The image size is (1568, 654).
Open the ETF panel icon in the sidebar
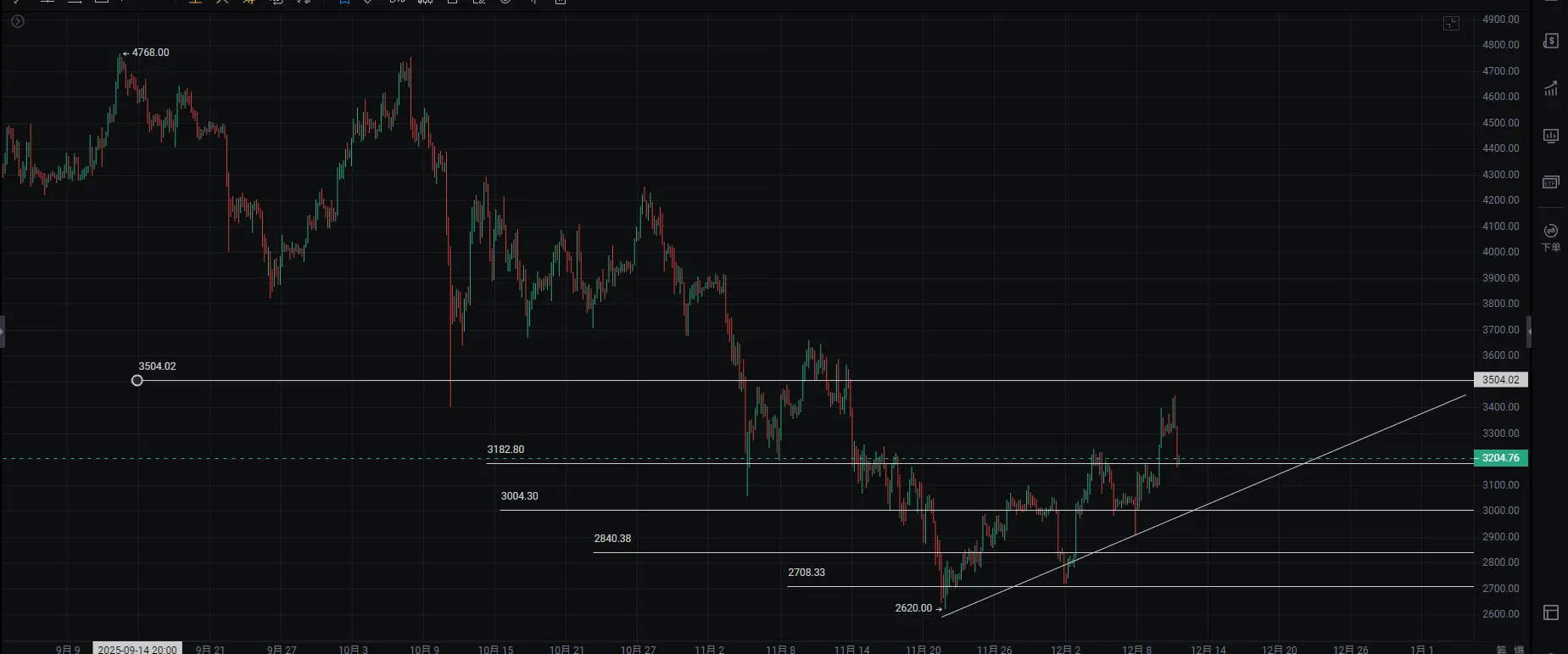(1550, 182)
